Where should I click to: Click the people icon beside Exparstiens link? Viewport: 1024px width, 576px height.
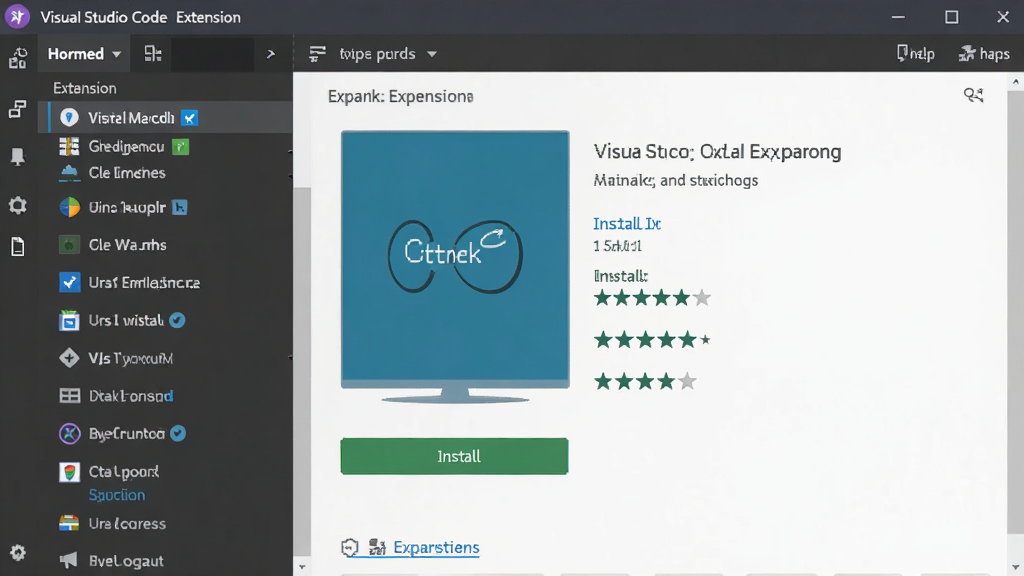click(x=377, y=547)
